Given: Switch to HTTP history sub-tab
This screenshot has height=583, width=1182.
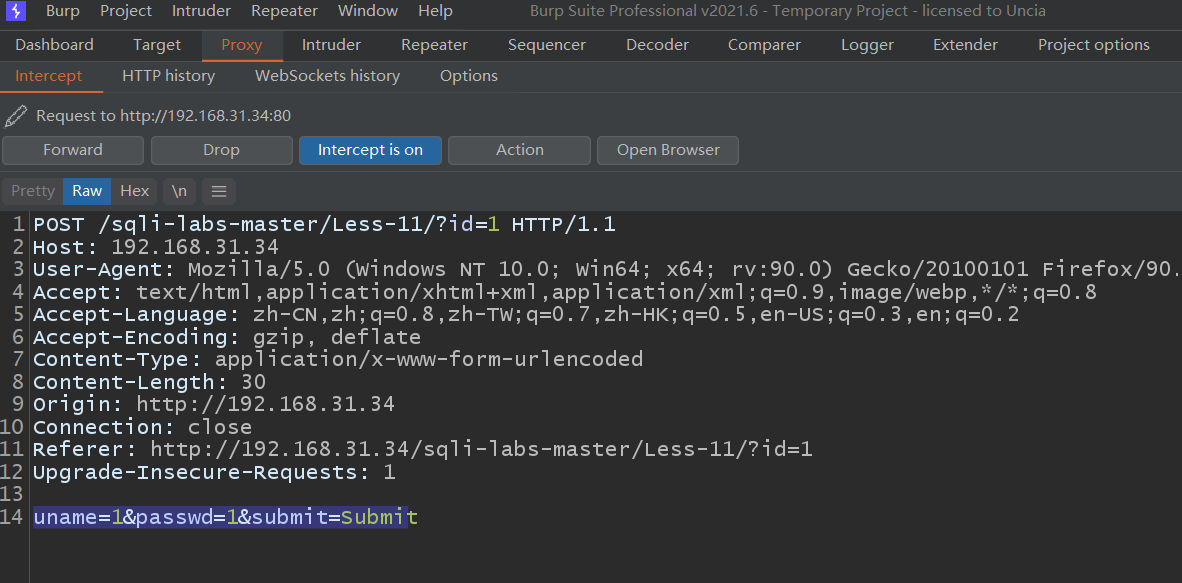Looking at the screenshot, I should (x=168, y=76).
